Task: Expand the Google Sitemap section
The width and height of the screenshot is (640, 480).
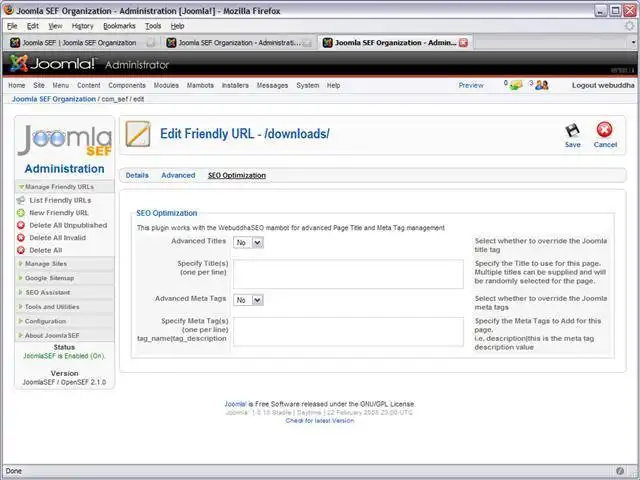Action: pos(64,278)
